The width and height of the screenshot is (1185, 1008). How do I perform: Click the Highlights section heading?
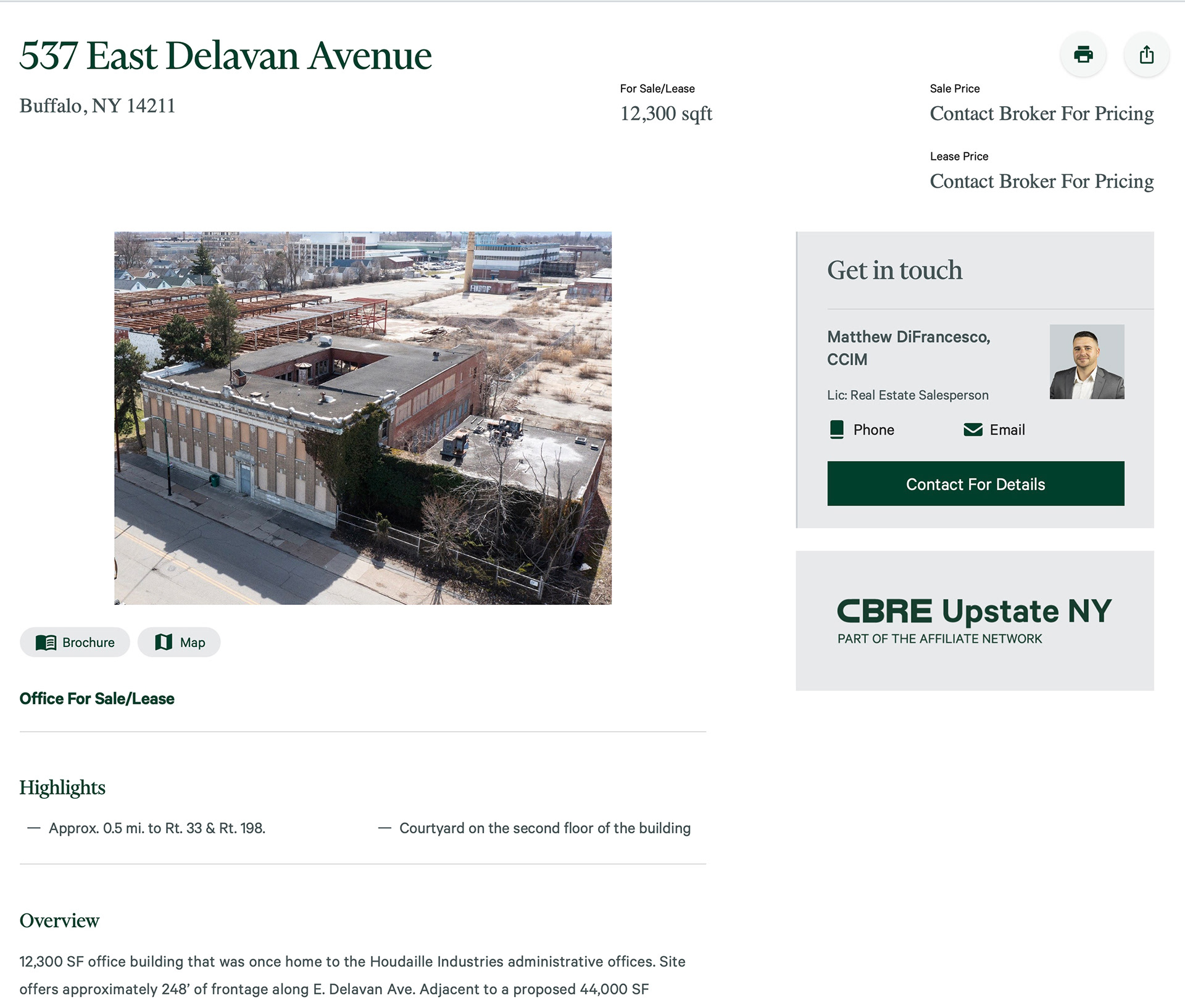(62, 787)
